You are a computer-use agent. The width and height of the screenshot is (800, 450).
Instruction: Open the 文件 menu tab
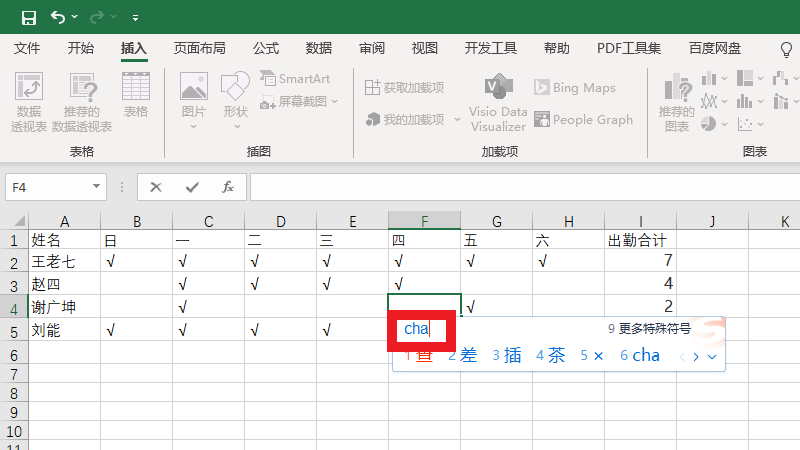(27, 48)
